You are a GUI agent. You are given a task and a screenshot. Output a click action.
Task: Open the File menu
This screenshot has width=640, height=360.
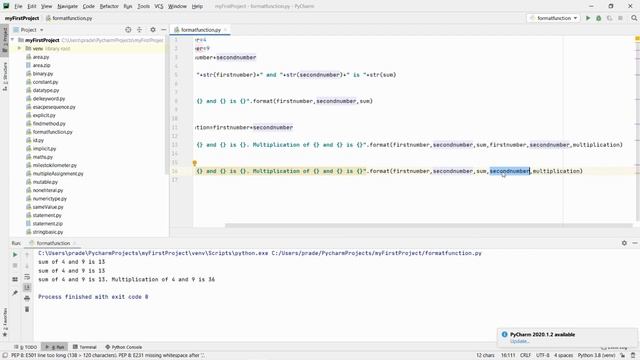tap(18, 6)
